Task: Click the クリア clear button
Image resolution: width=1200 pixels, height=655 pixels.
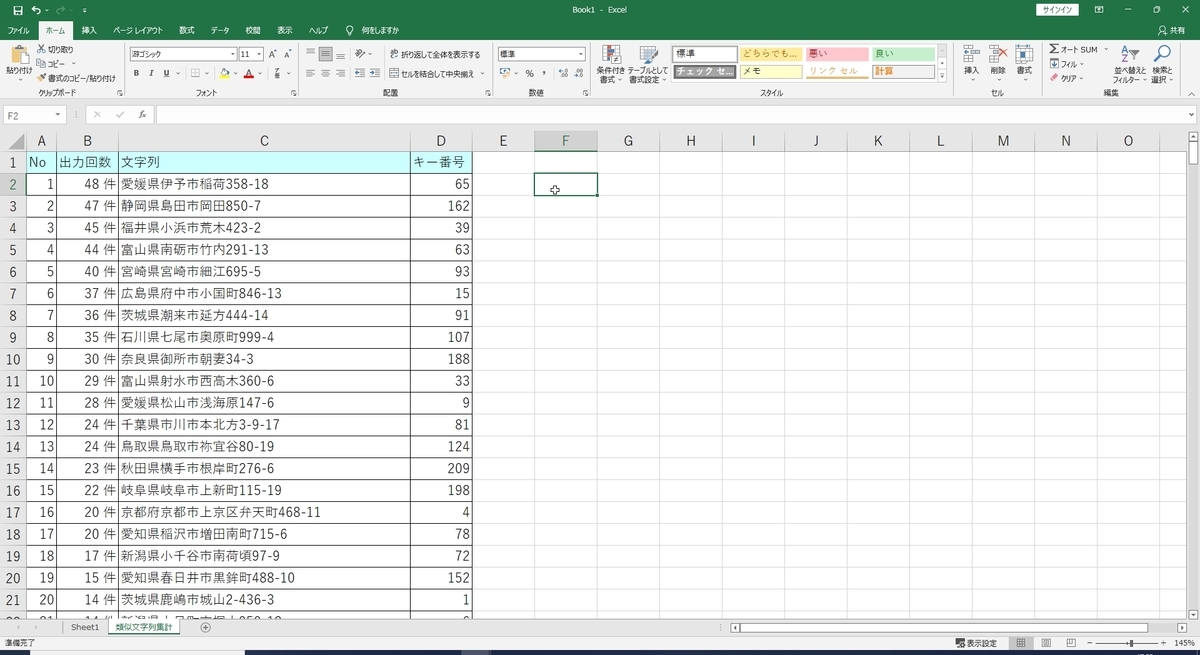Action: (1068, 77)
